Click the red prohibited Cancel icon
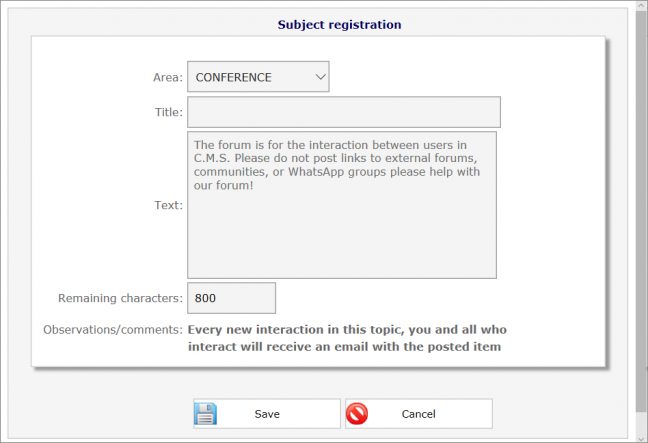The image size is (648, 443). point(357,414)
